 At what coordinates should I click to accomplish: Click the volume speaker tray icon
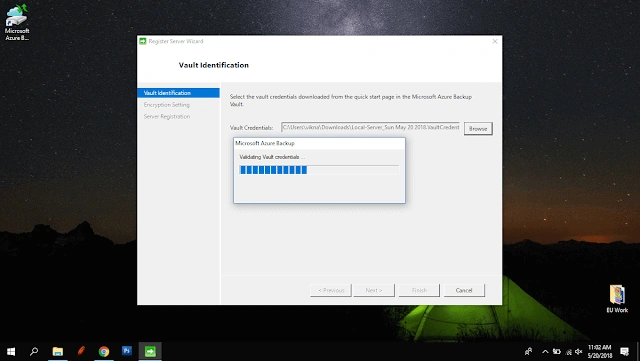coord(579,352)
